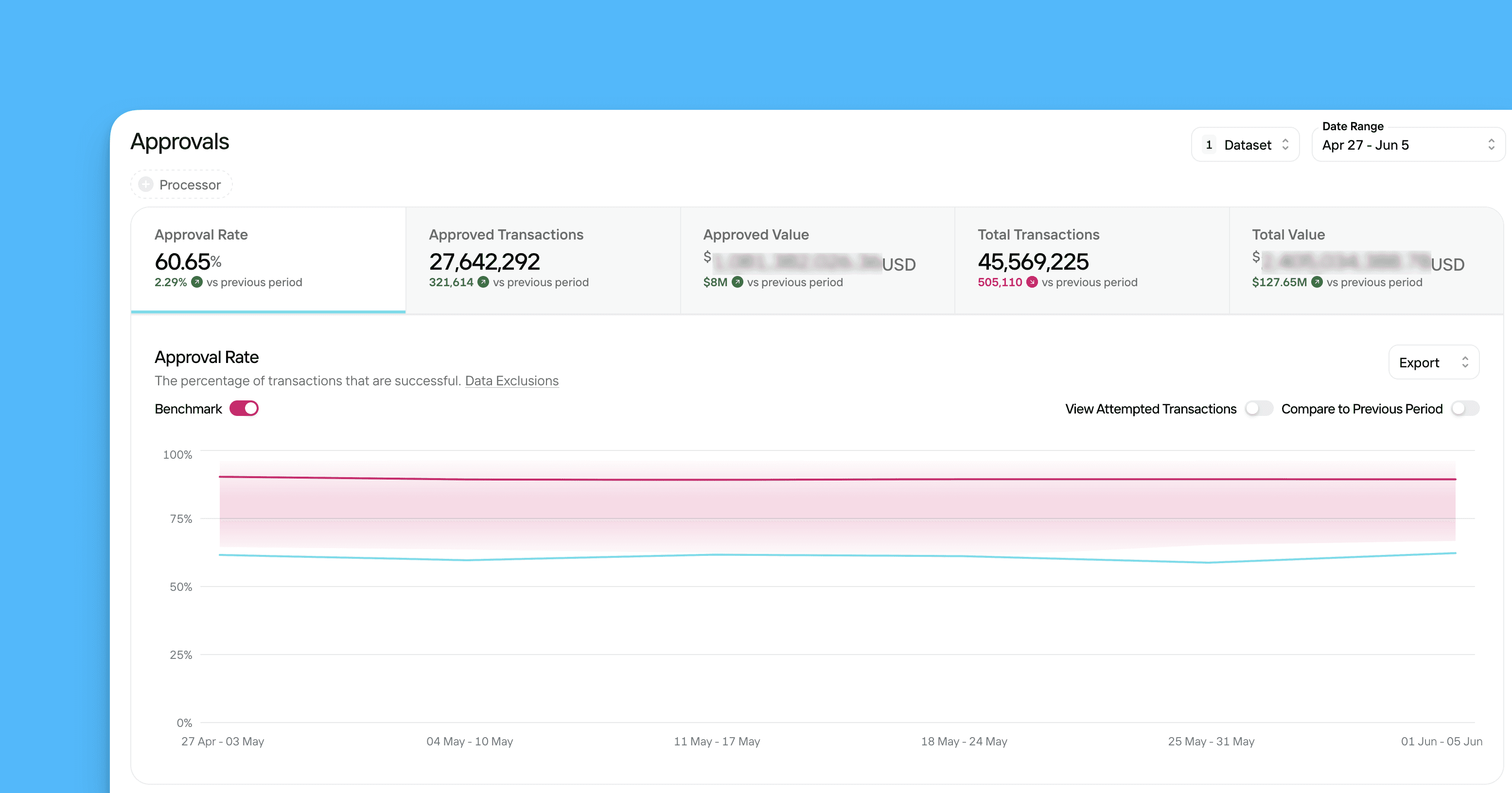Click the 04 May - 10 May axis label

click(470, 741)
